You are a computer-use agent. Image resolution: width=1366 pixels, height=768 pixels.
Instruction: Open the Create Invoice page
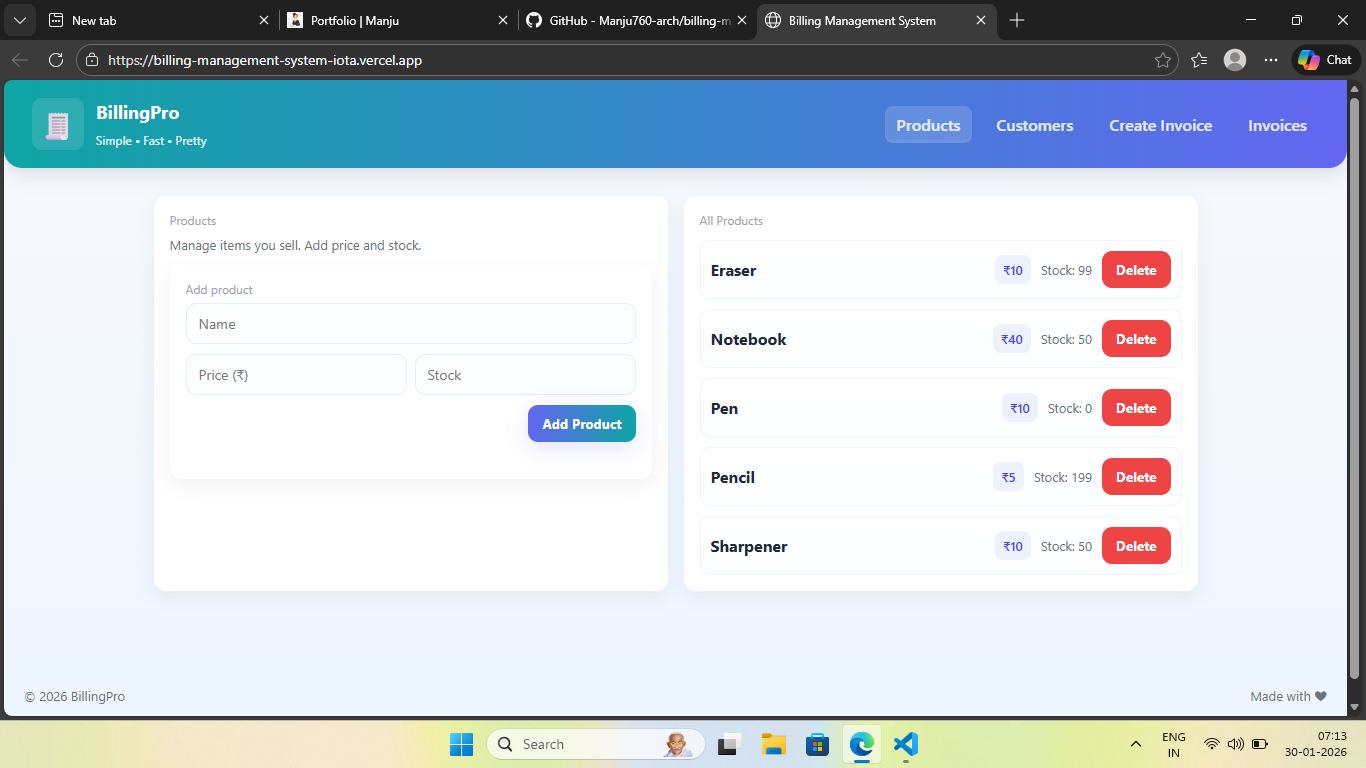(x=1160, y=125)
